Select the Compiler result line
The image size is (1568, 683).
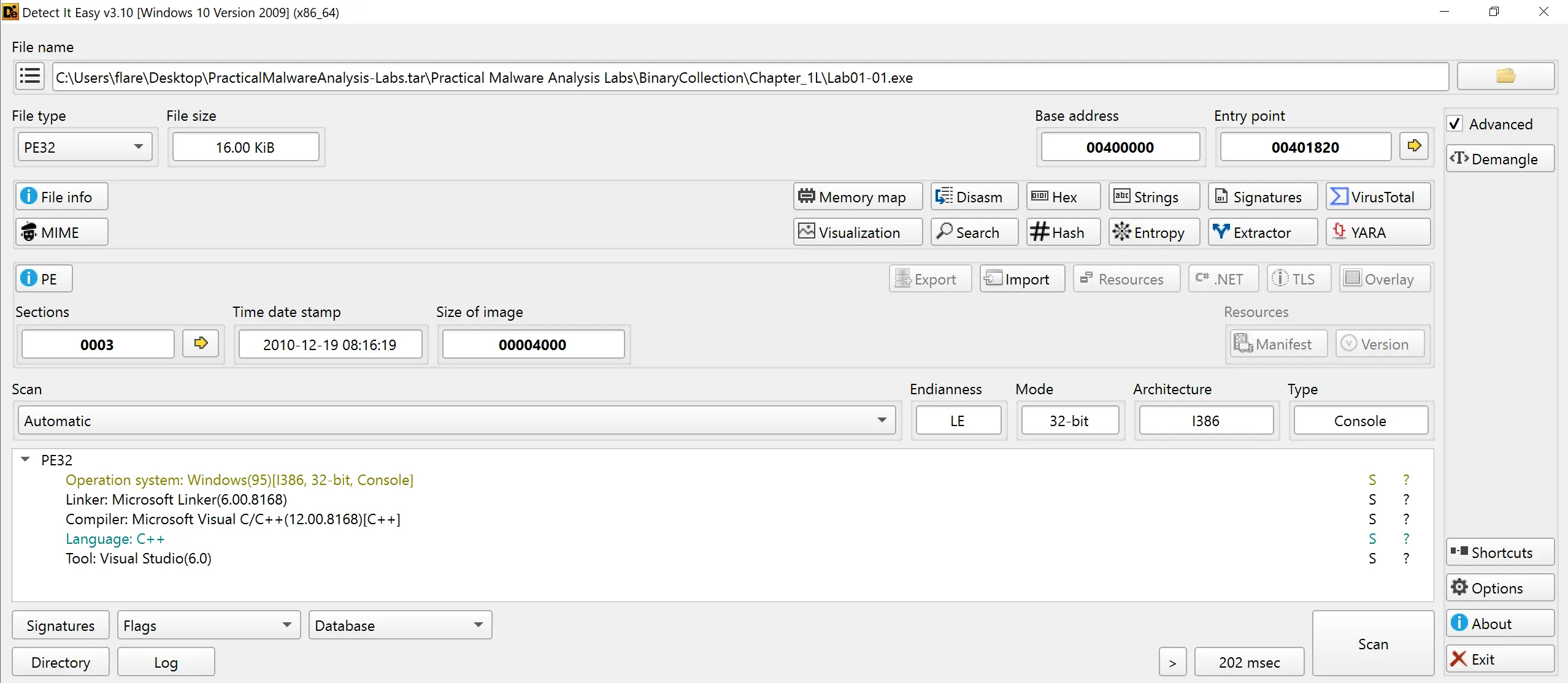(x=233, y=519)
